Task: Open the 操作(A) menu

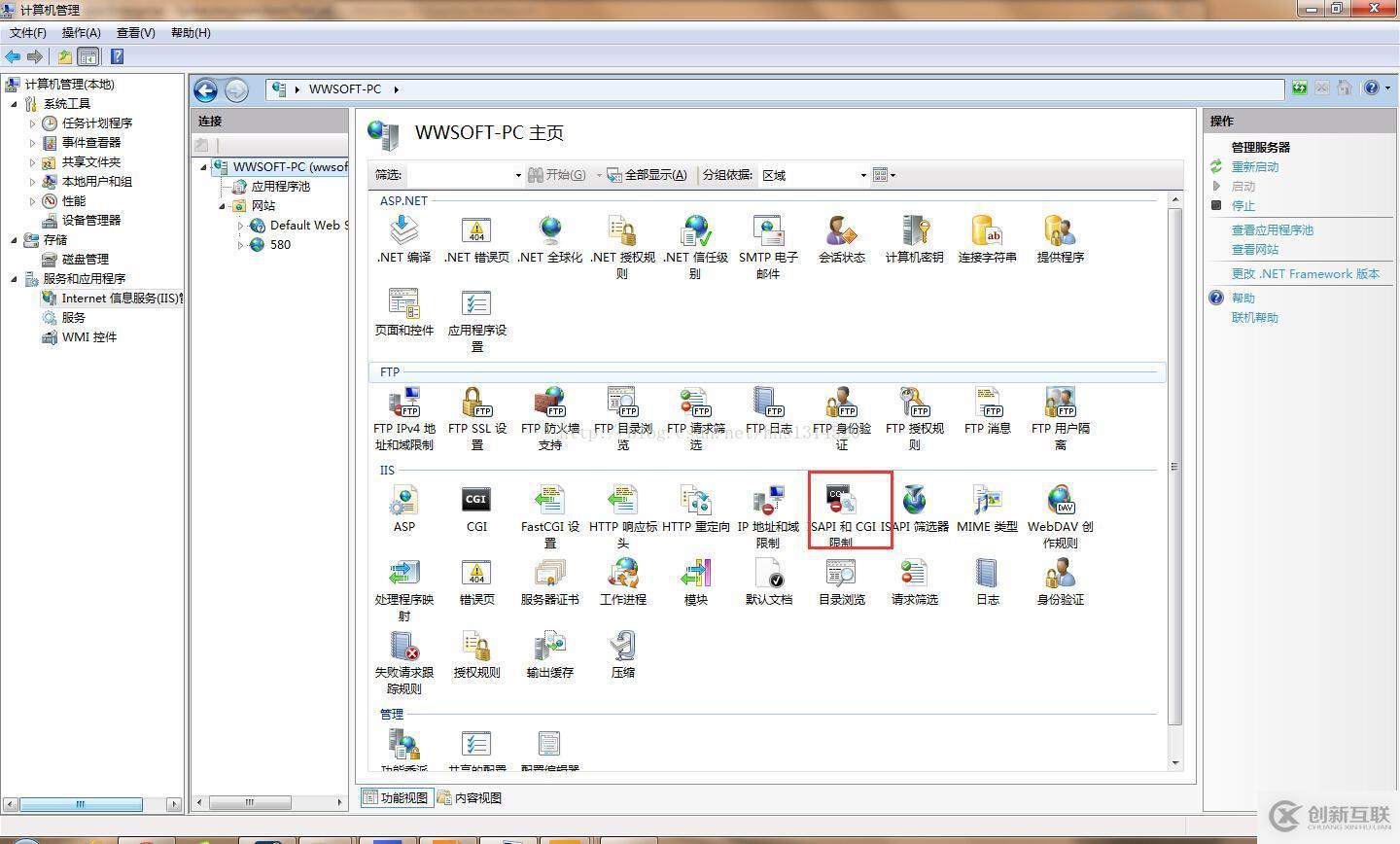Action: [x=82, y=33]
